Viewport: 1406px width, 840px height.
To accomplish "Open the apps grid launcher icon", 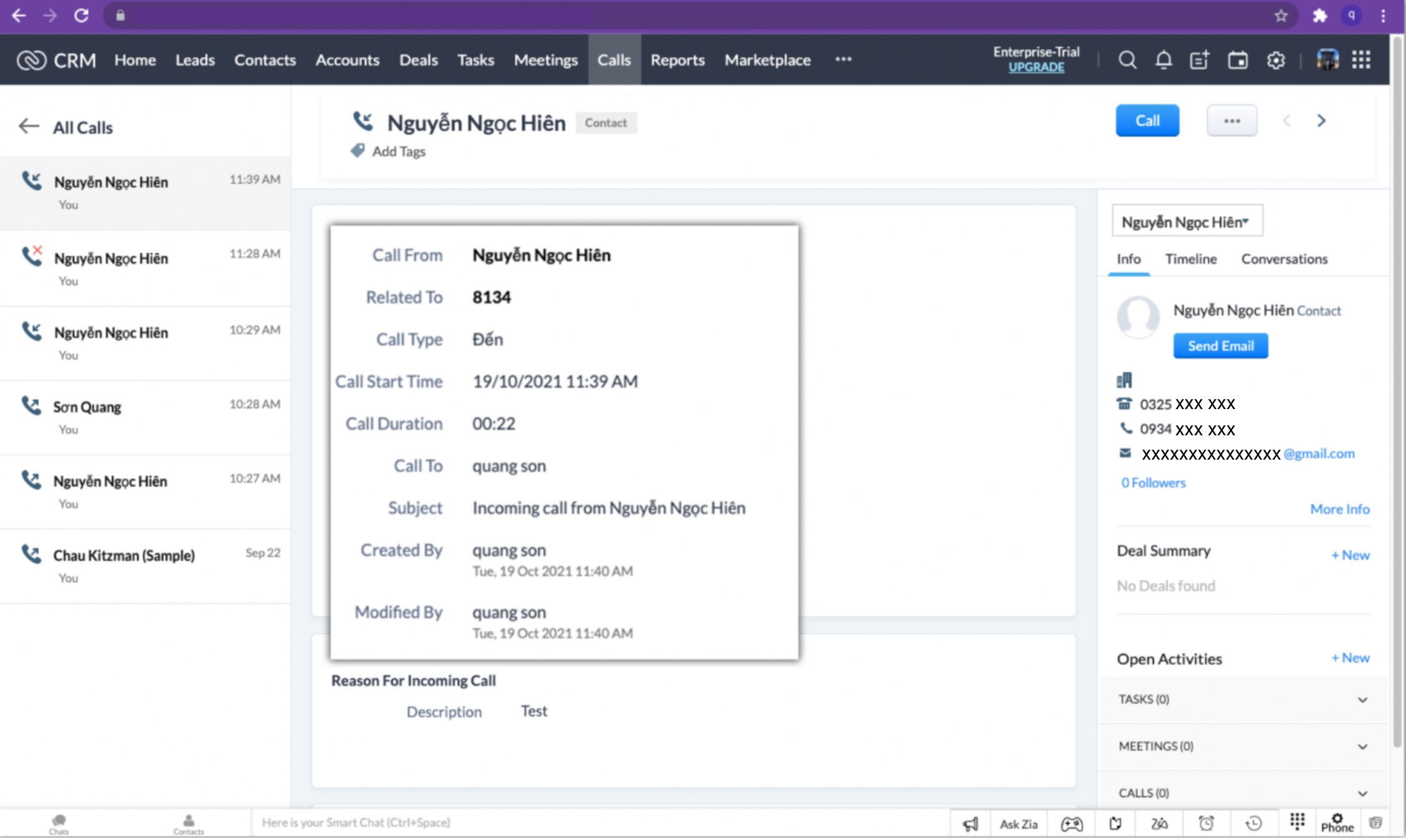I will tap(1361, 60).
